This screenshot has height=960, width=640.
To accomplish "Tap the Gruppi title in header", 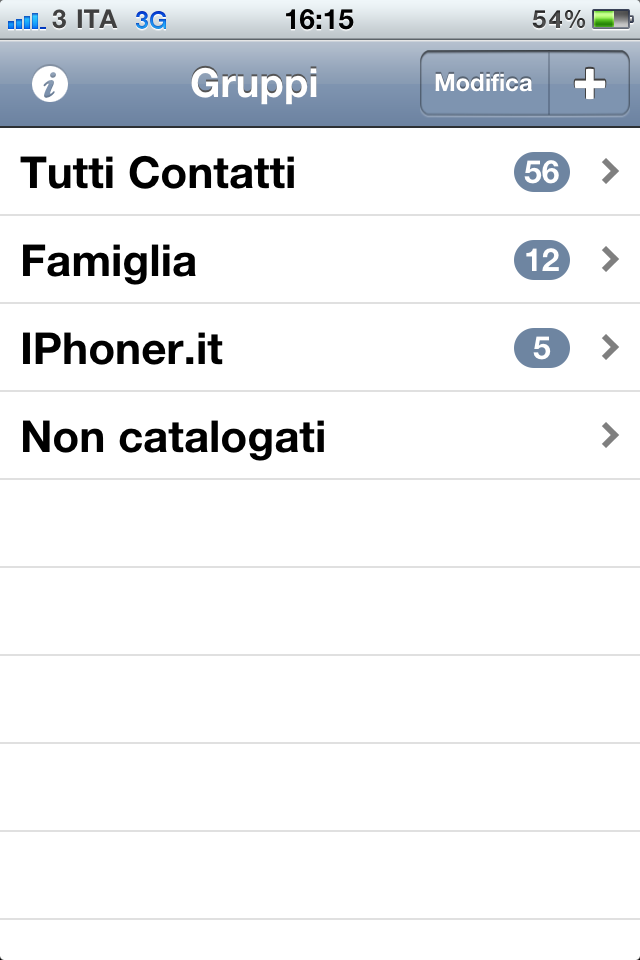I will (x=254, y=84).
